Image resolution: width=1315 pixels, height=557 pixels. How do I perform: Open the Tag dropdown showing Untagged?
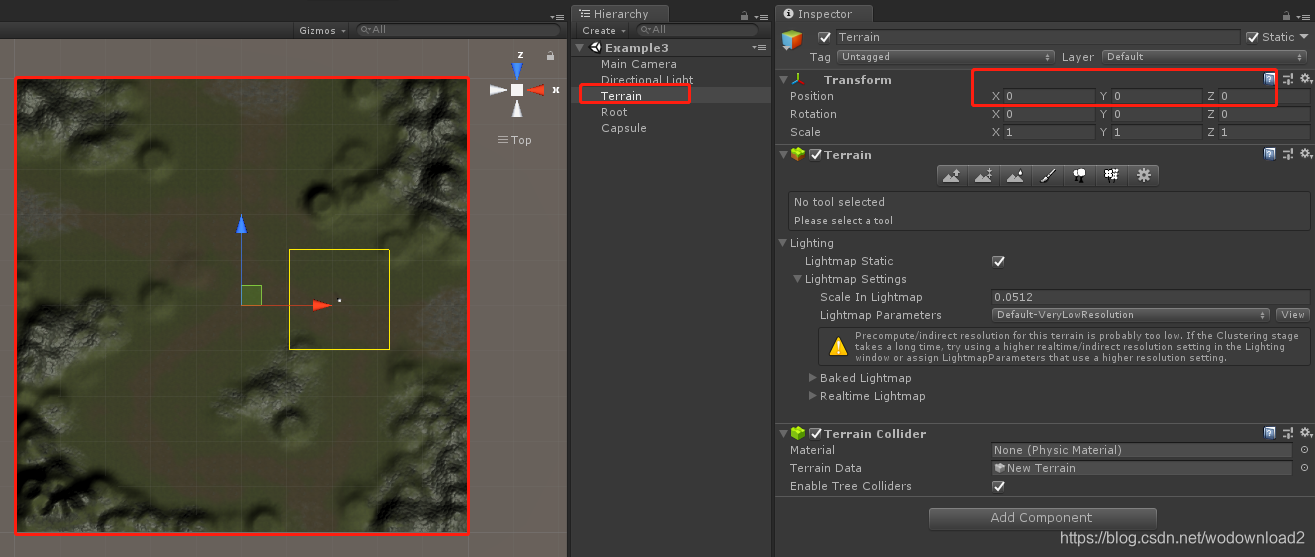946,57
